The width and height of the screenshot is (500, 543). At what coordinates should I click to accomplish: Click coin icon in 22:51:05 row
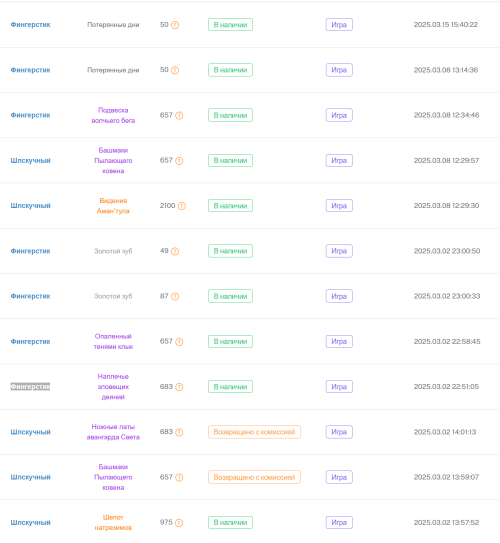point(179,387)
